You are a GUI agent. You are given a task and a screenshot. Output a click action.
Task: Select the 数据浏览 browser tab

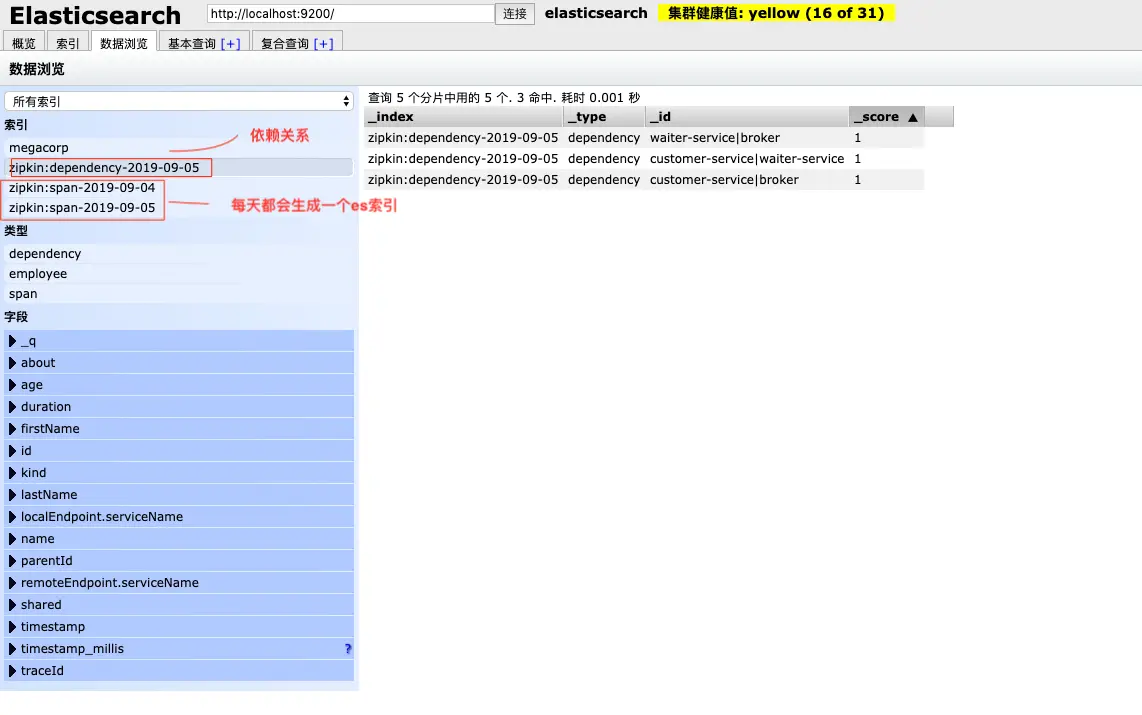[124, 43]
